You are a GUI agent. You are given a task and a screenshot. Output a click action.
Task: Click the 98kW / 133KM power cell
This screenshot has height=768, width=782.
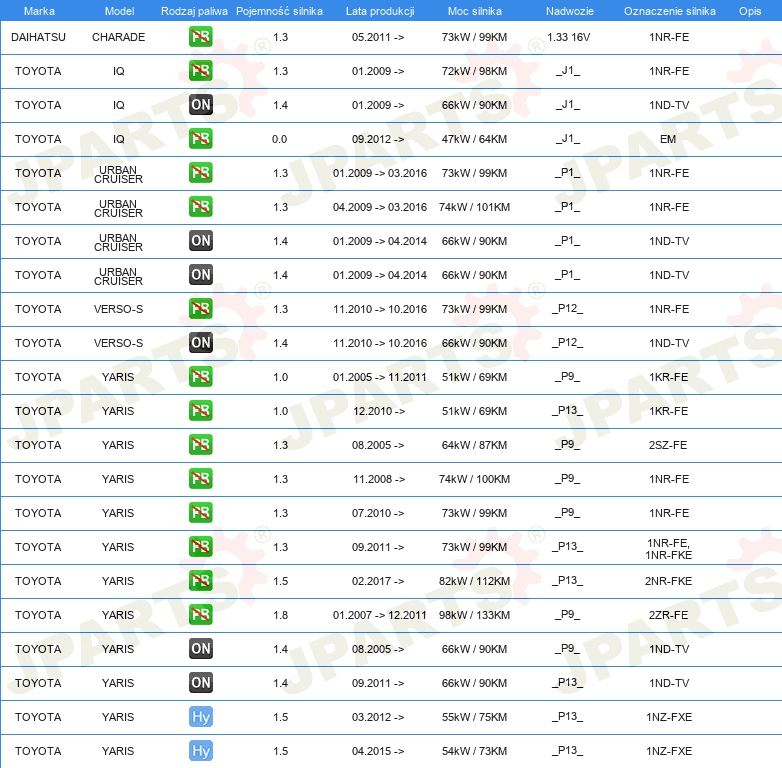(x=474, y=615)
